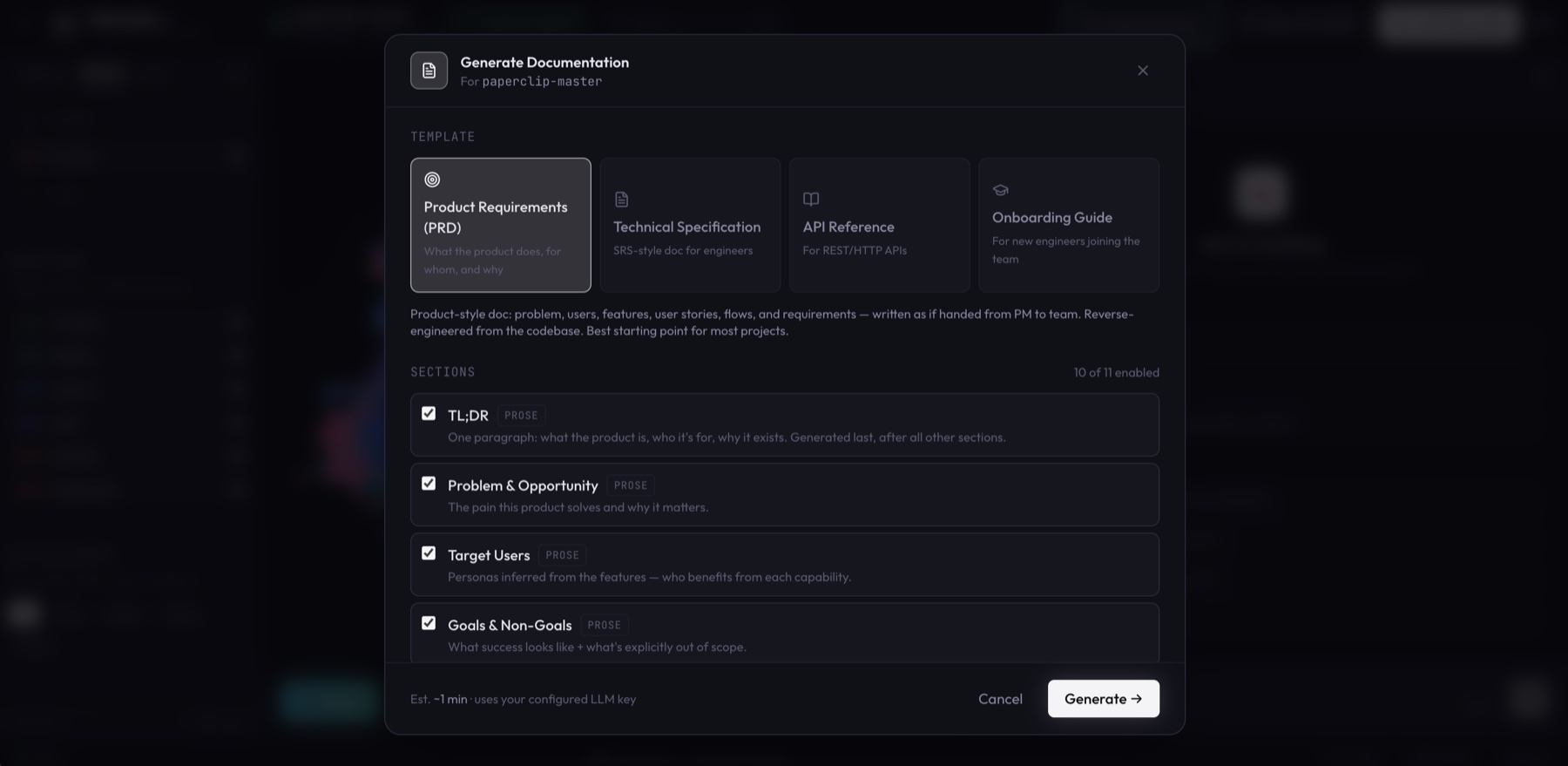Click the file icon on Technical Specification card
The height and width of the screenshot is (766, 1568).
click(621, 200)
